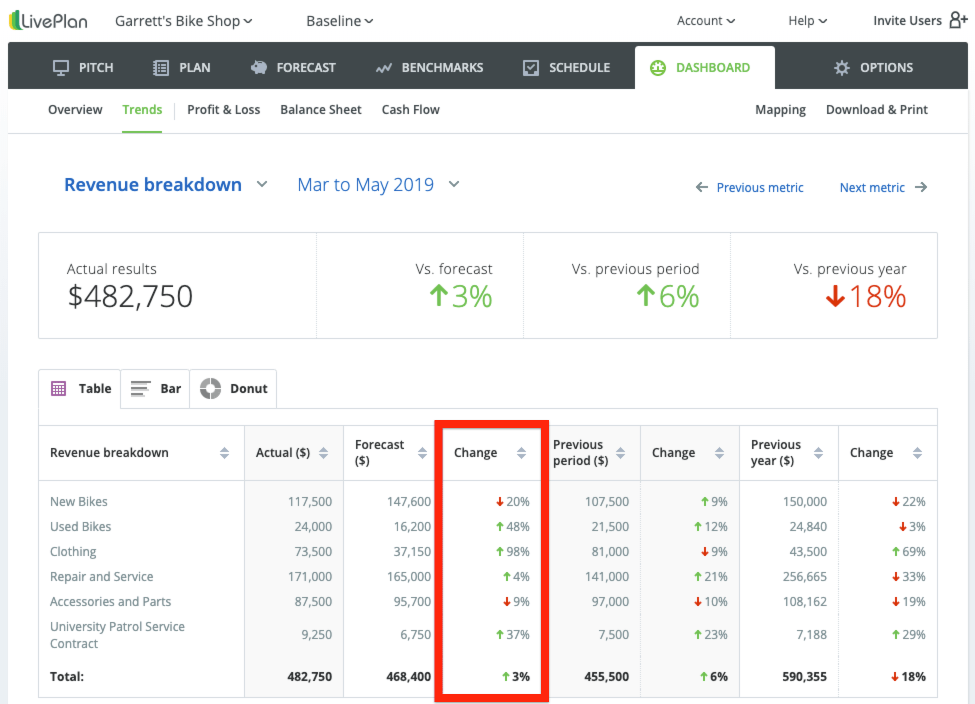Image resolution: width=975 pixels, height=704 pixels.
Task: Sort by the Actual ($) column
Action: pos(323,453)
